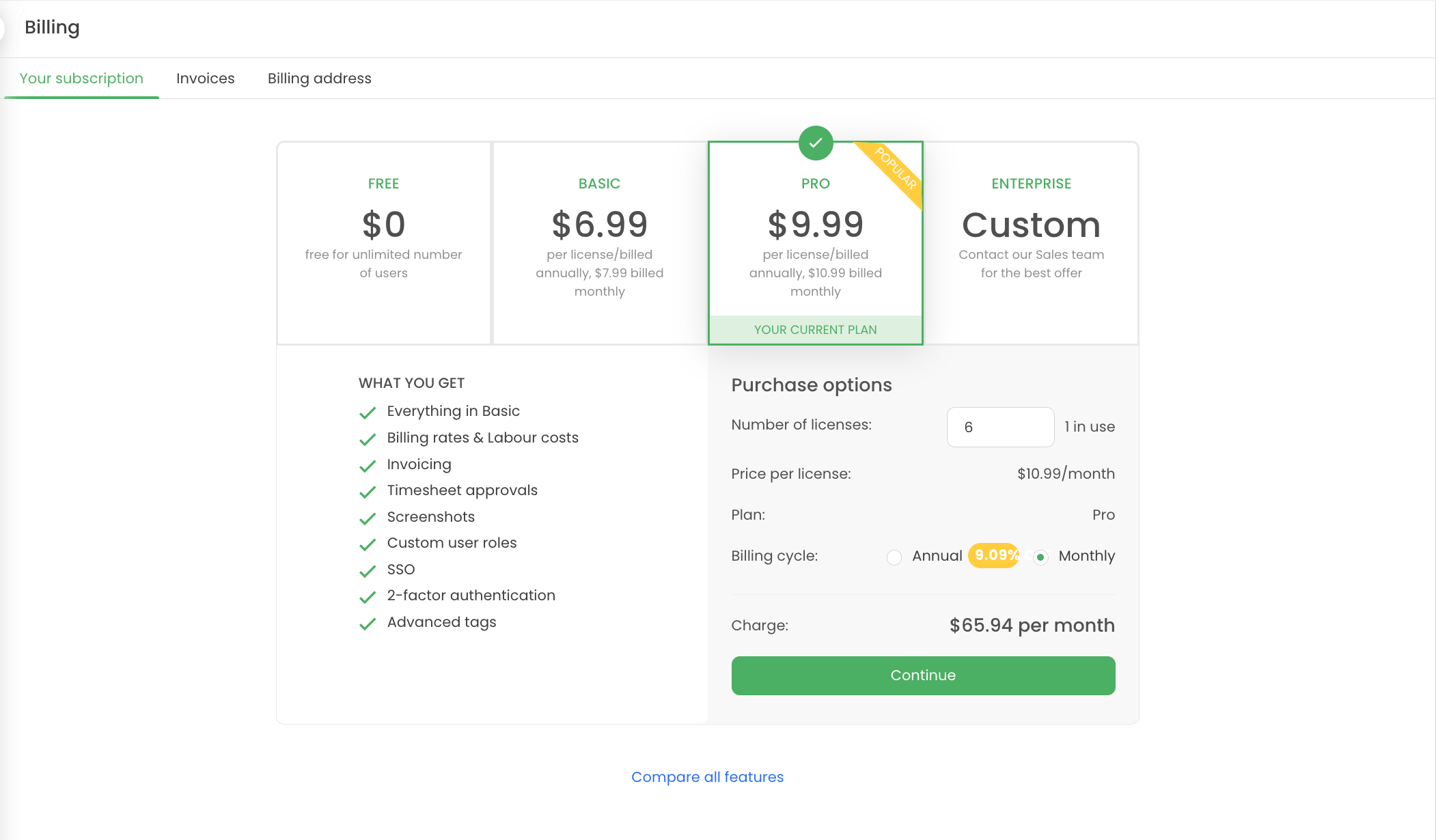Click checkmark icon beside 2-factor authentication
The image size is (1436, 840).
click(368, 598)
